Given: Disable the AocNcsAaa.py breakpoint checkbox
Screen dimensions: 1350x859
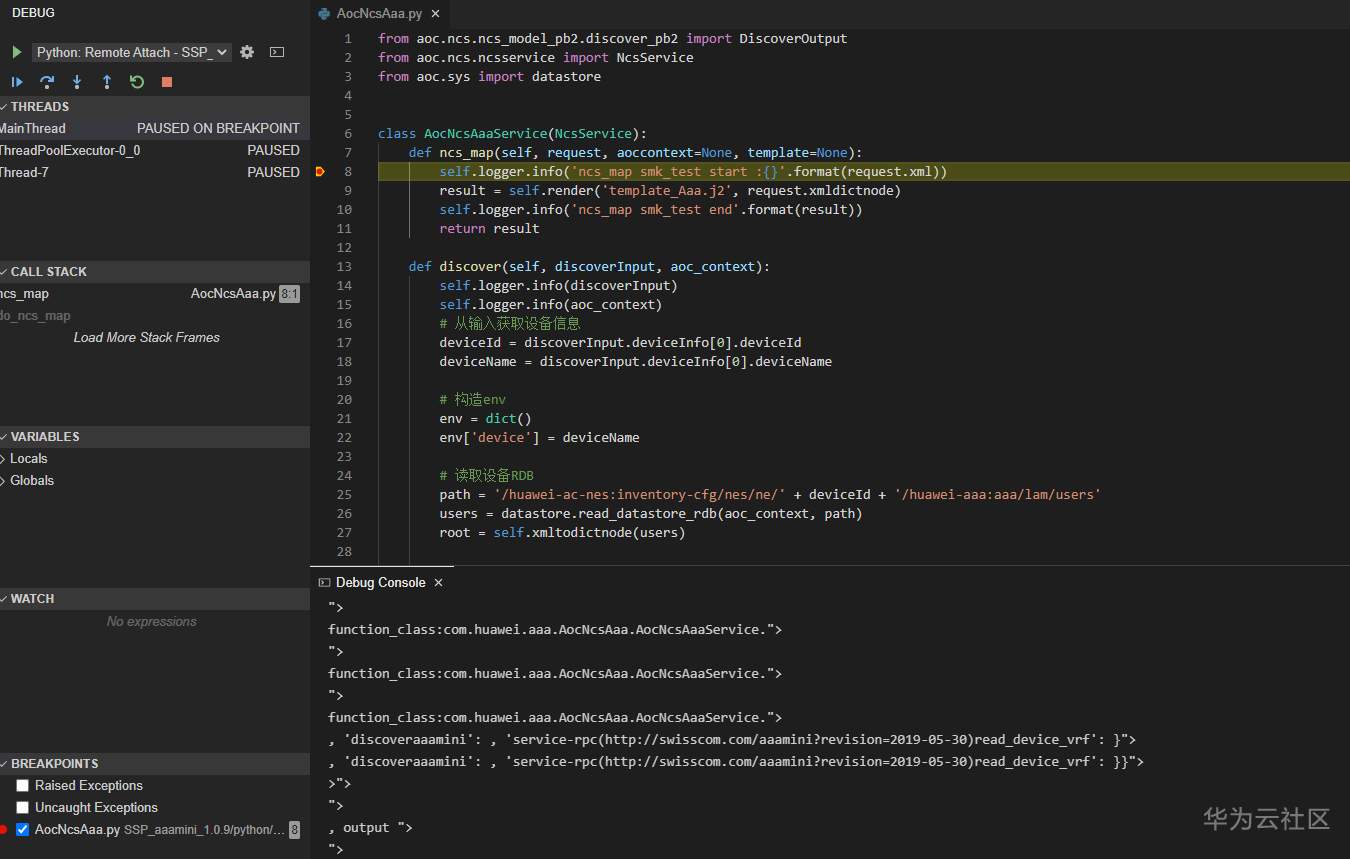Looking at the screenshot, I should (22, 830).
